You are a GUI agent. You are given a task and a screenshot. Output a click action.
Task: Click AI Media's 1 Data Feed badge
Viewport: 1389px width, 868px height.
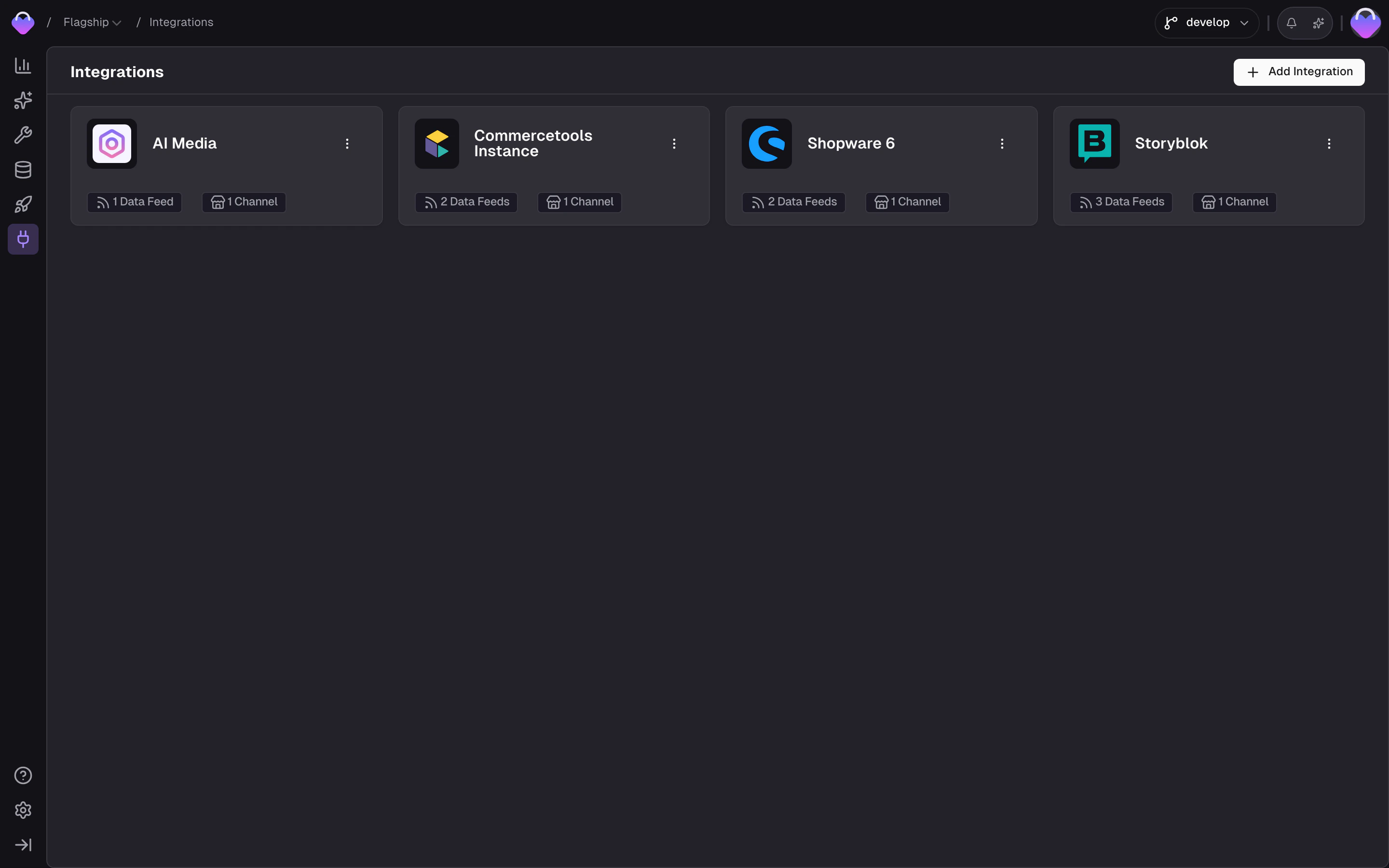point(134,202)
